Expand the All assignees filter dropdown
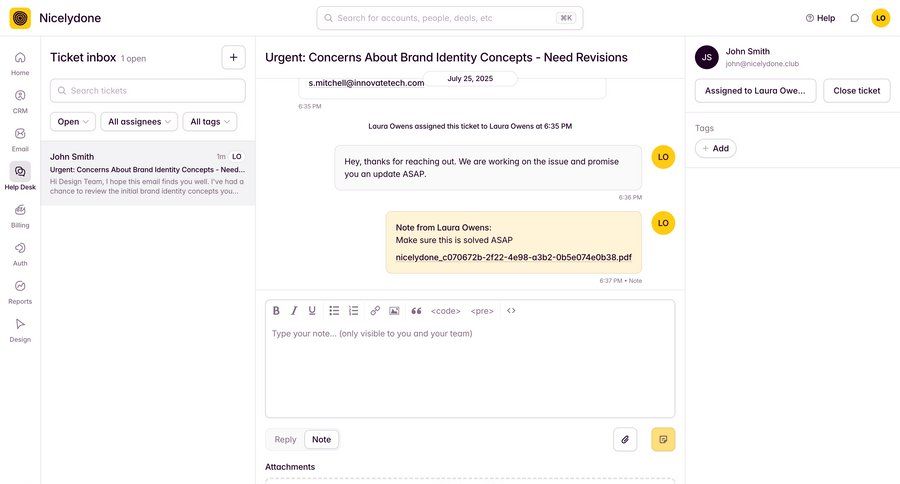The height and width of the screenshot is (484, 900). (x=139, y=122)
